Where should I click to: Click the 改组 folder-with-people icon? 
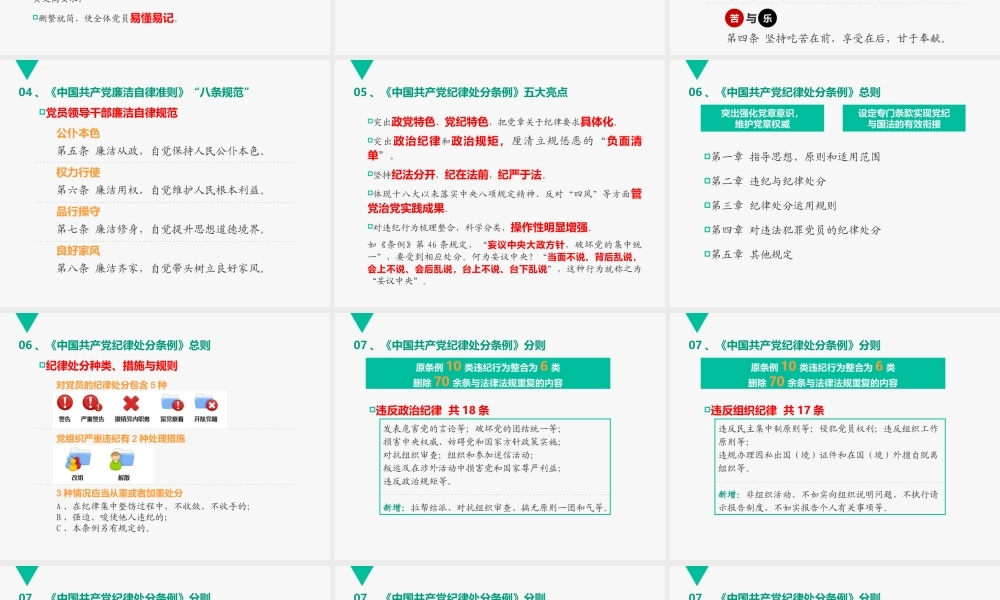[x=79, y=460]
